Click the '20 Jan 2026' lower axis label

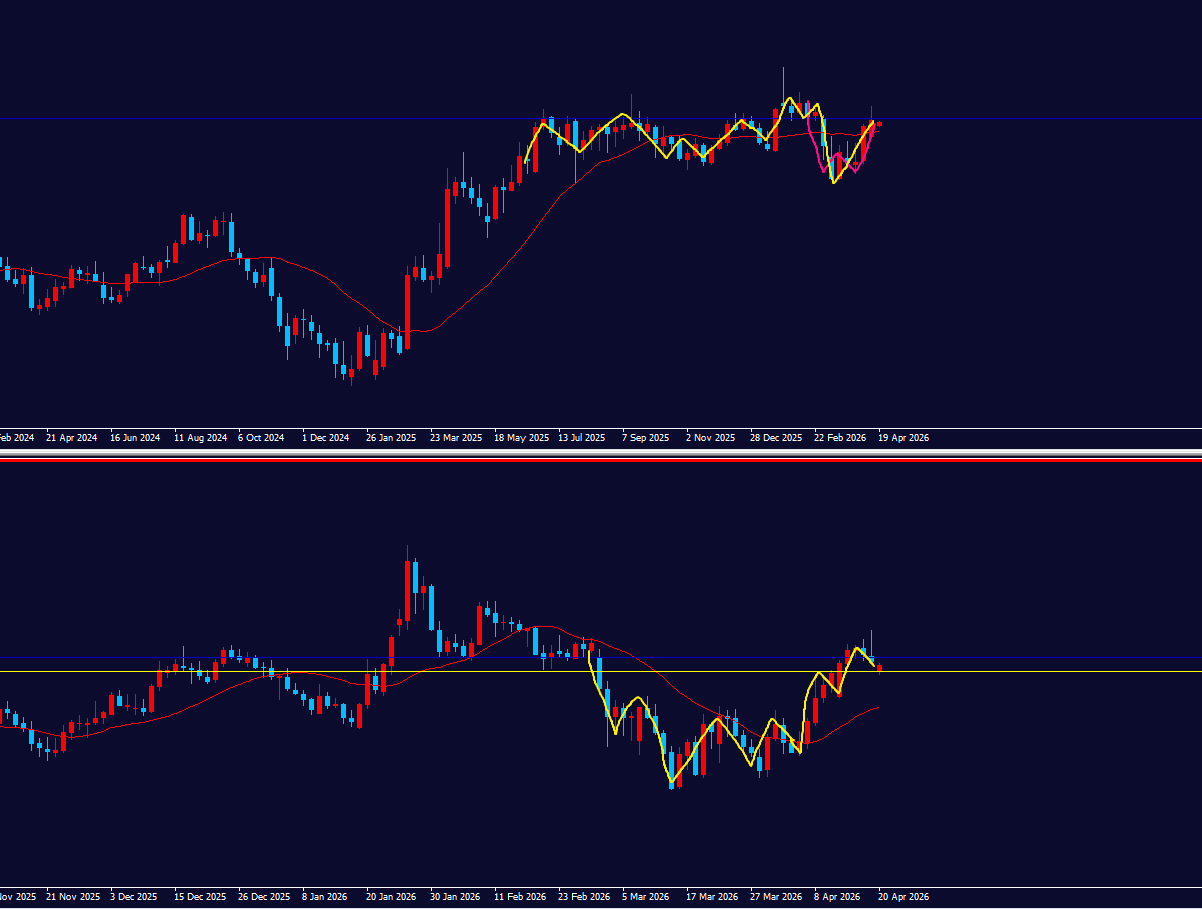[x=391, y=897]
